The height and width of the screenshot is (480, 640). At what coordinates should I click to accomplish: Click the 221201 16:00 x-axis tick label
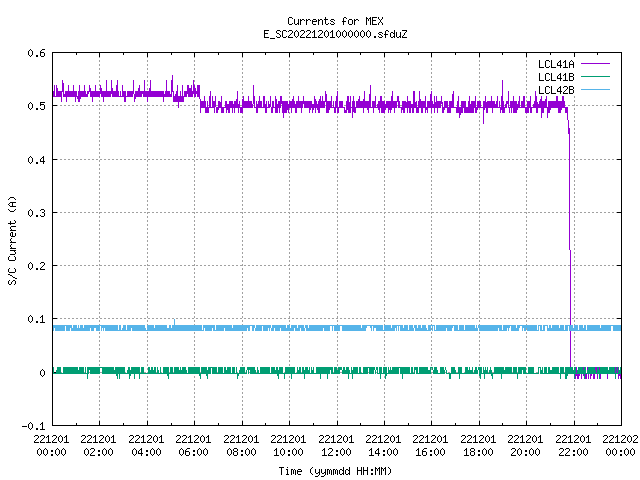431,446
